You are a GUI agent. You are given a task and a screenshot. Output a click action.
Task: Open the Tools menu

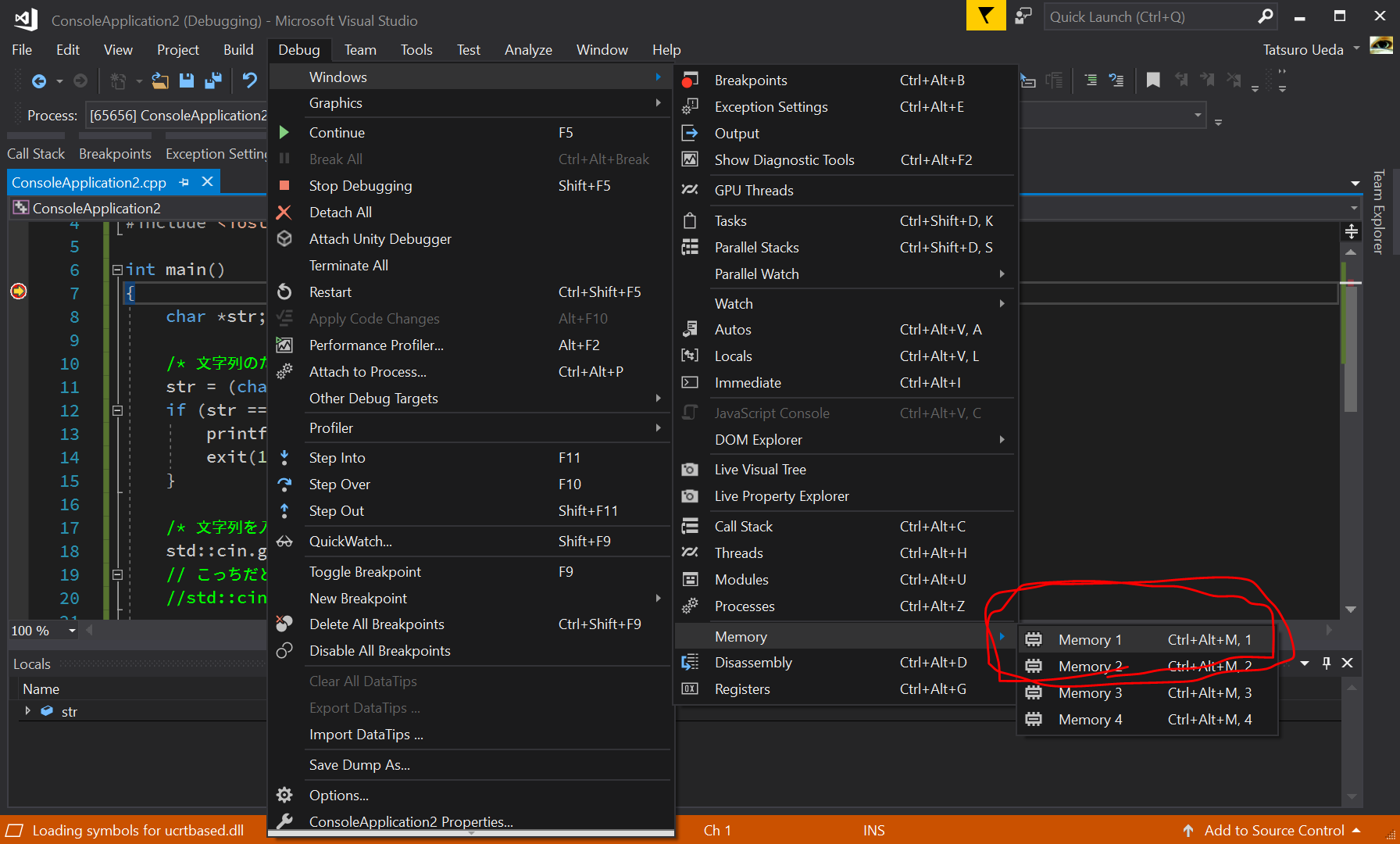416,50
